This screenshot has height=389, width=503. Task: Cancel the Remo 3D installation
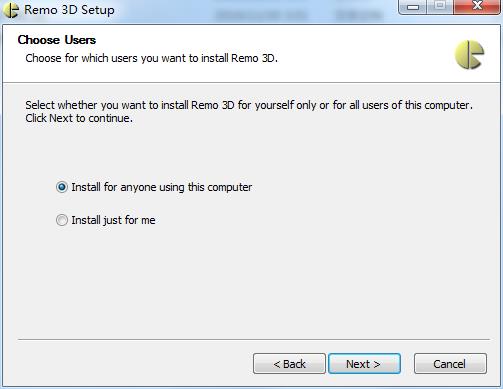[x=450, y=364]
